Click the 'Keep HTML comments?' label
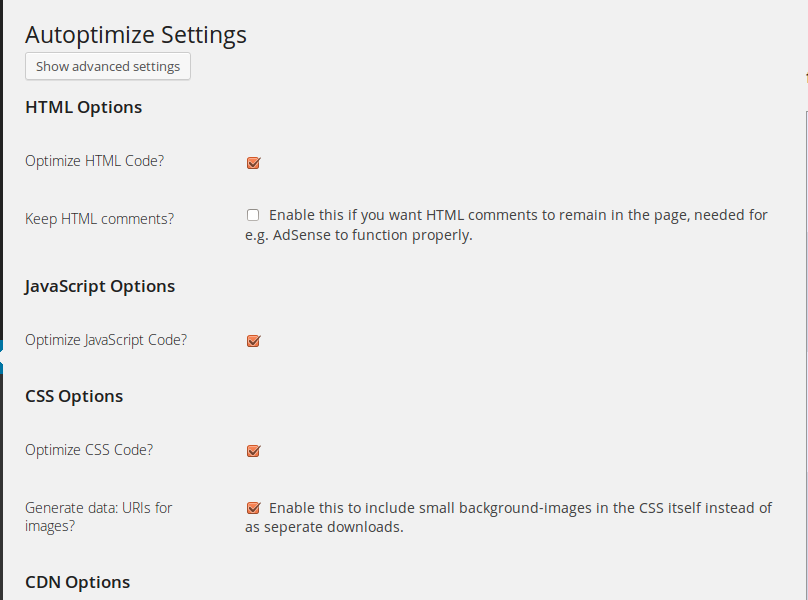The height and width of the screenshot is (600, 808). click(99, 218)
